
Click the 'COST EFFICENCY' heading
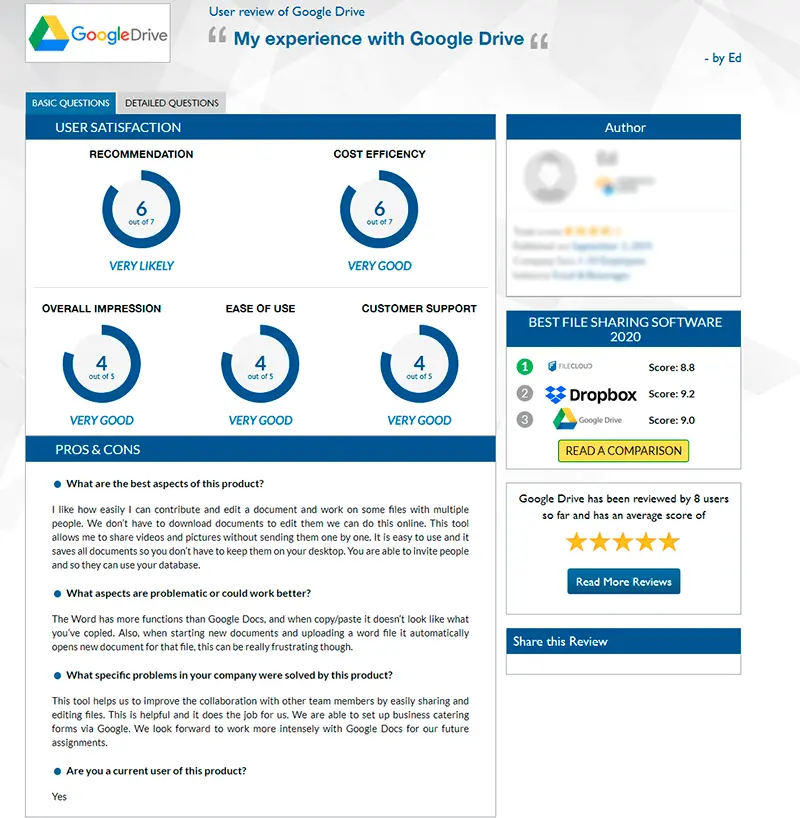[x=379, y=154]
